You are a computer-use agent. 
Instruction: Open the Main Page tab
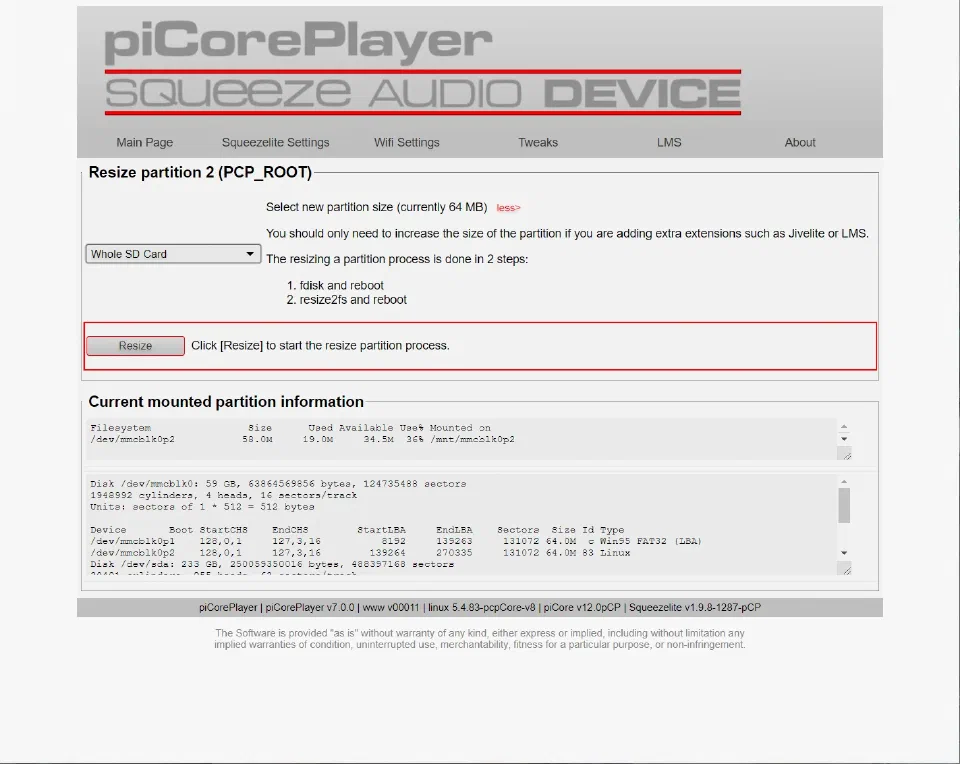(144, 142)
